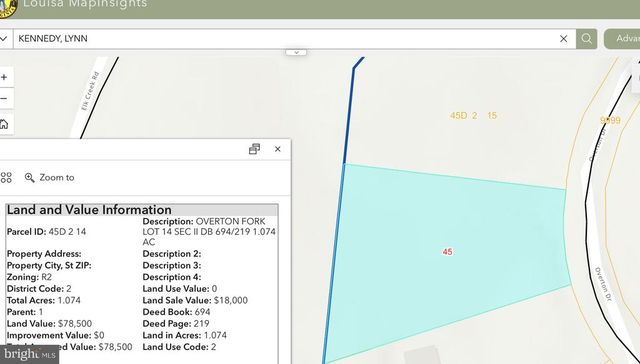This screenshot has width=640, height=364.
Task: Open the search type dropdown arrow
Action: 4,39
